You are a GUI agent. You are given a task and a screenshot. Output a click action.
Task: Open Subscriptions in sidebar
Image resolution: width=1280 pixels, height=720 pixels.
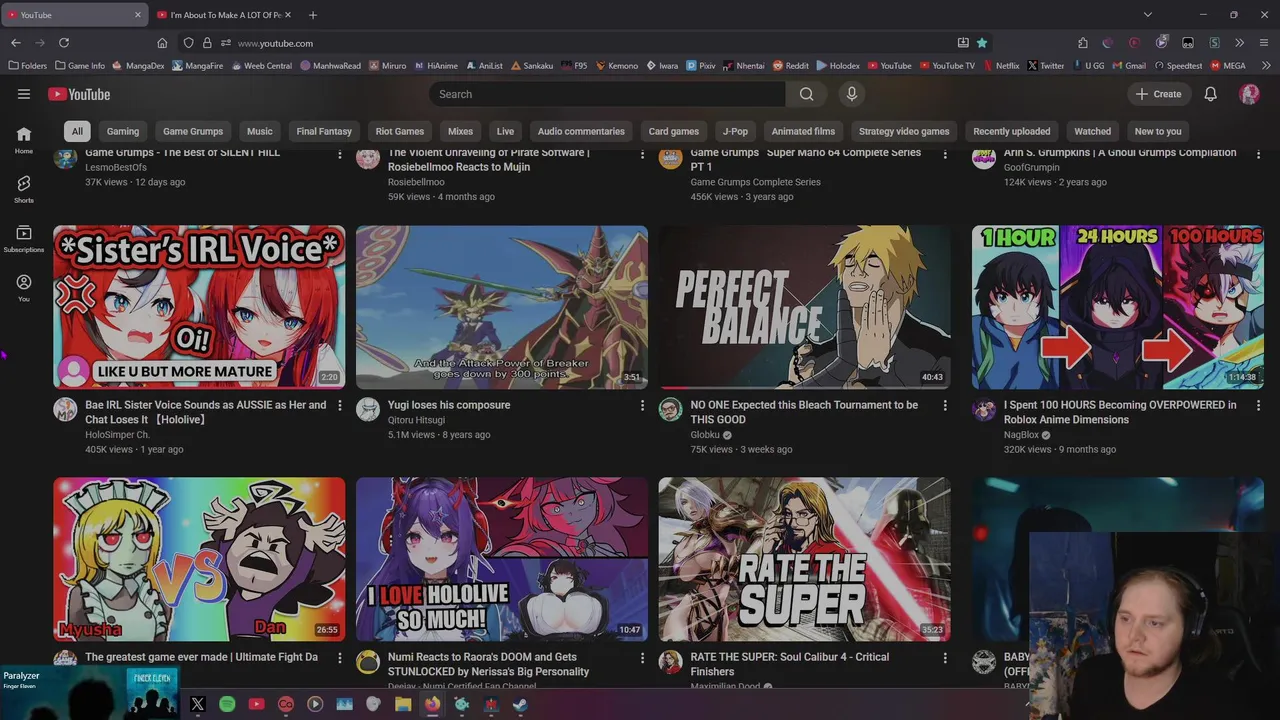pos(24,238)
